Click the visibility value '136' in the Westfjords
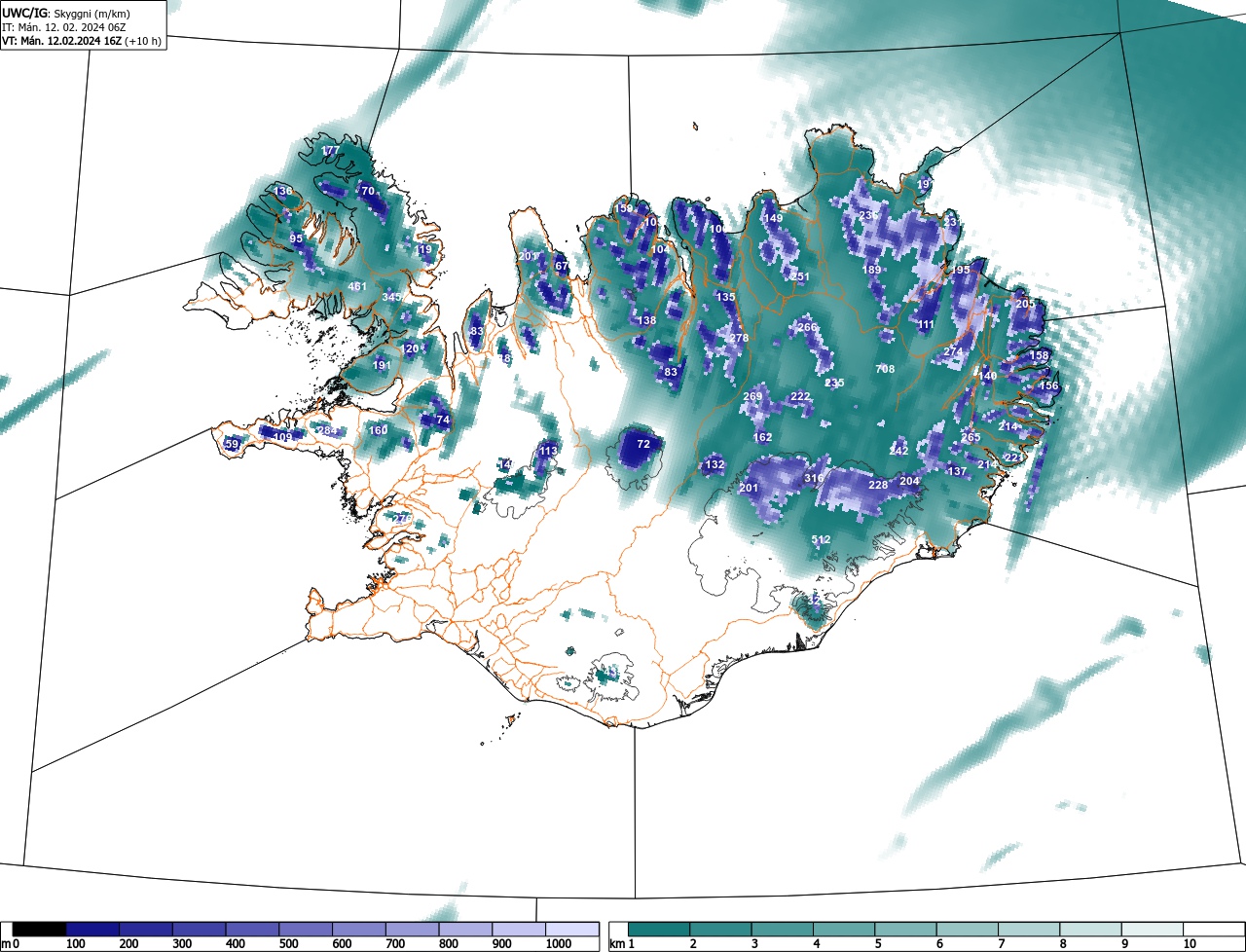Viewport: 1246px width, 952px height. tap(283, 192)
